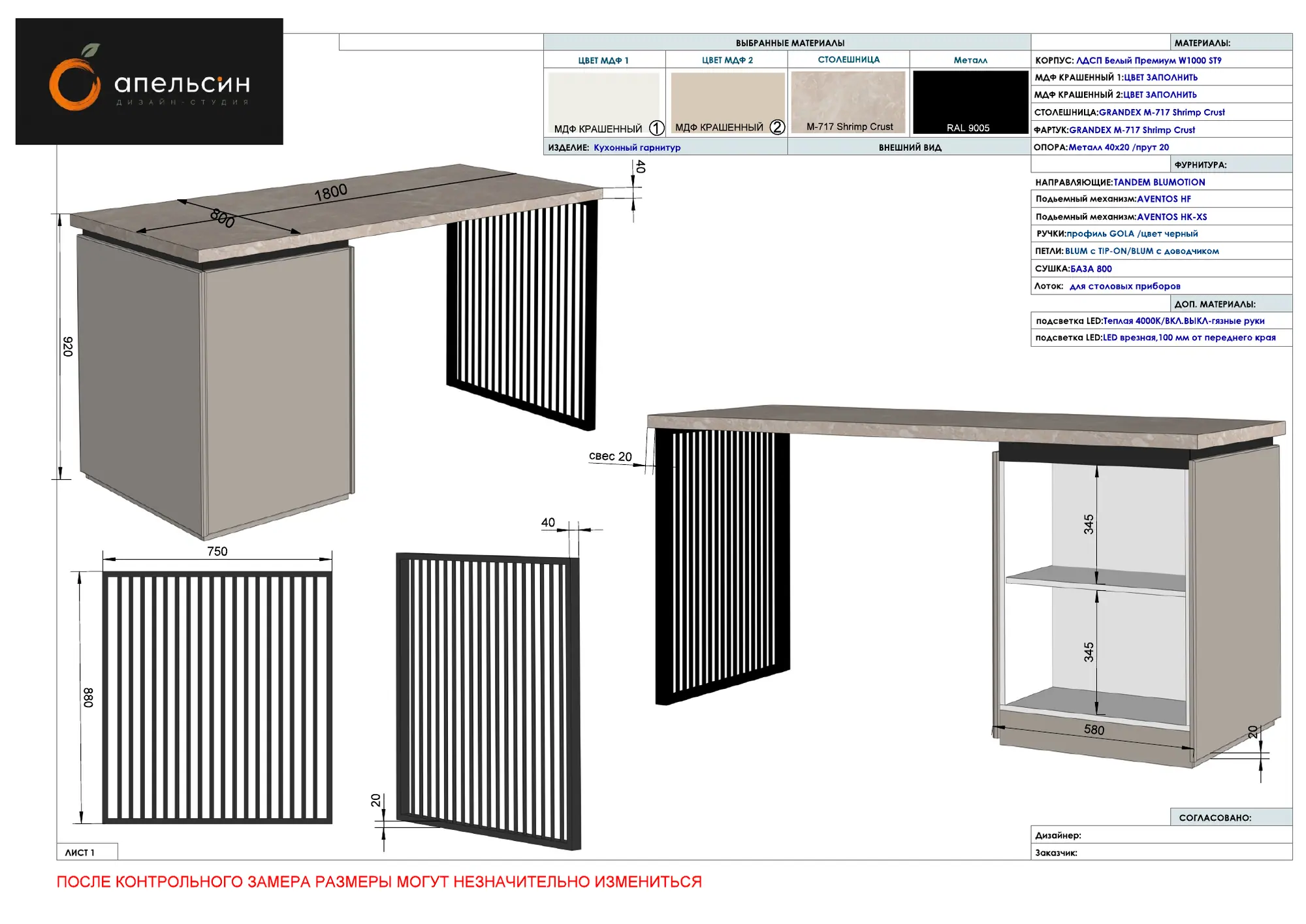Click the ПЕТЛИ BLUM TIP-ON row

tap(1161, 251)
